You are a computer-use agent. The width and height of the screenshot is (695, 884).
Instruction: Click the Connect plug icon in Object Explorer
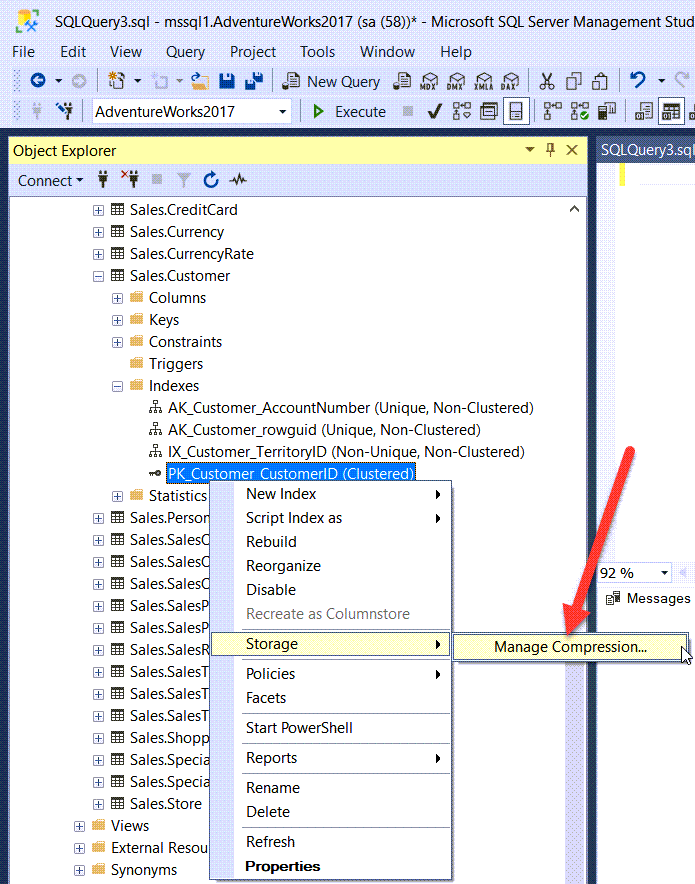click(x=103, y=180)
